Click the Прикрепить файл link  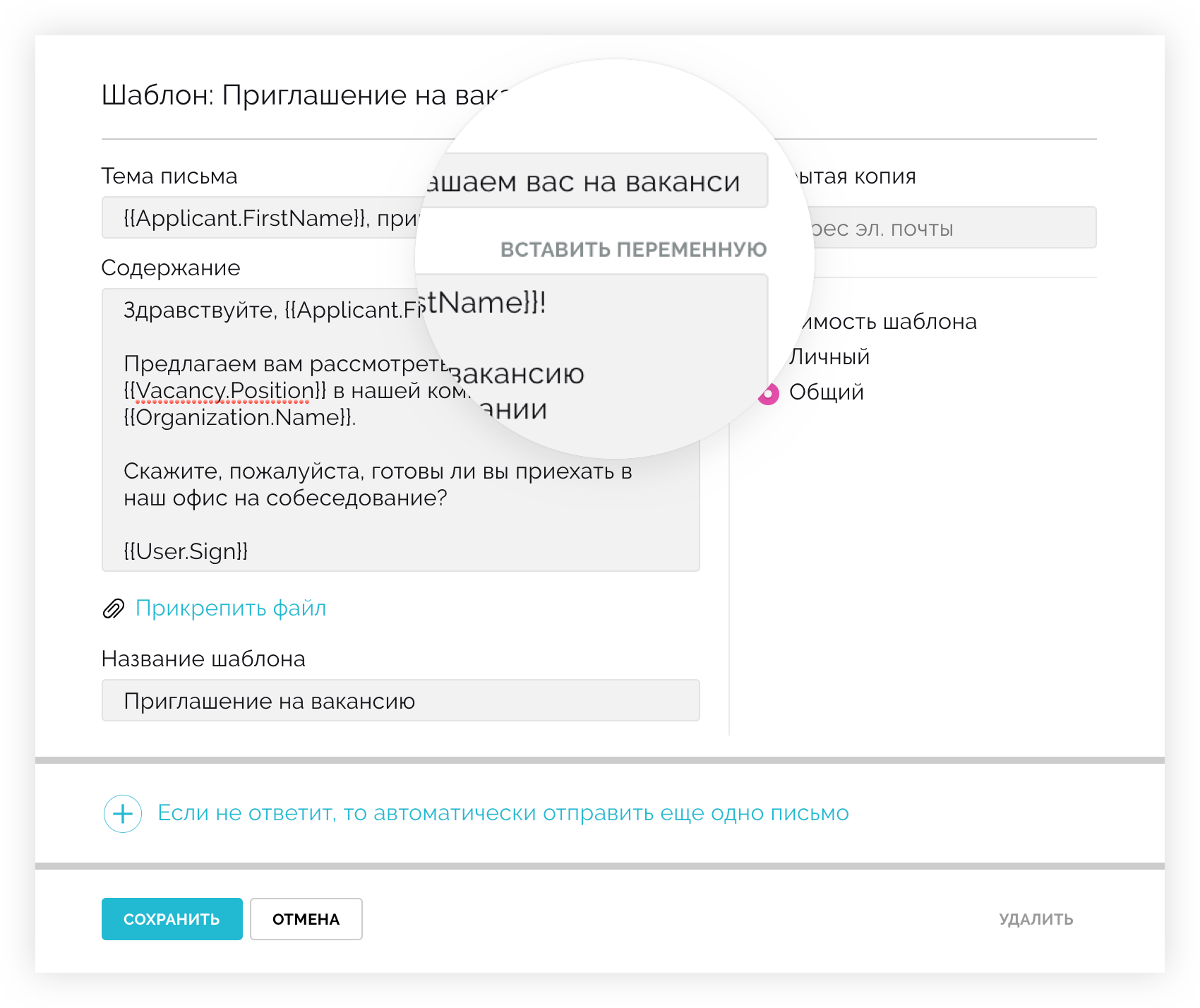[230, 608]
